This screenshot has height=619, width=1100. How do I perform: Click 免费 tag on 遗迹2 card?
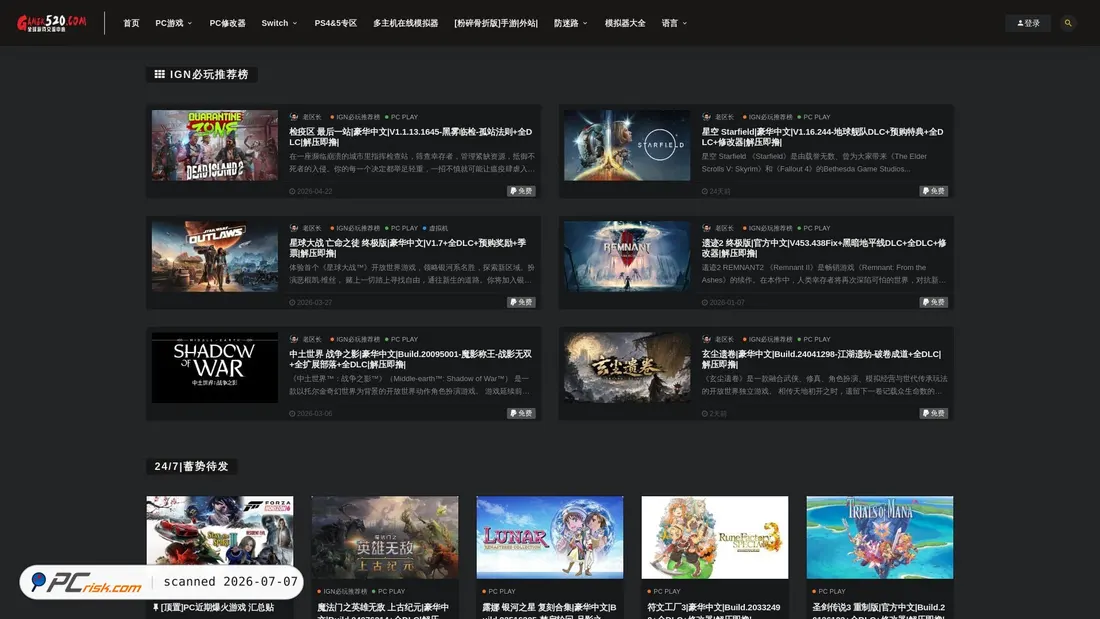934,302
